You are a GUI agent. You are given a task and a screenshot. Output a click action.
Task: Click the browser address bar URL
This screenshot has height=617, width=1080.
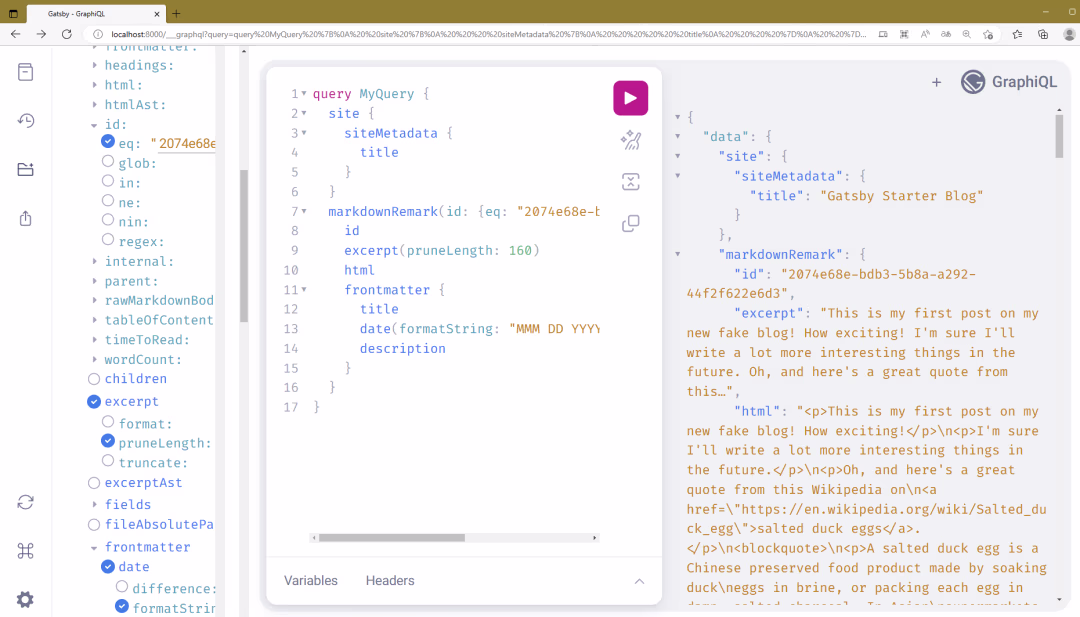(x=488, y=34)
